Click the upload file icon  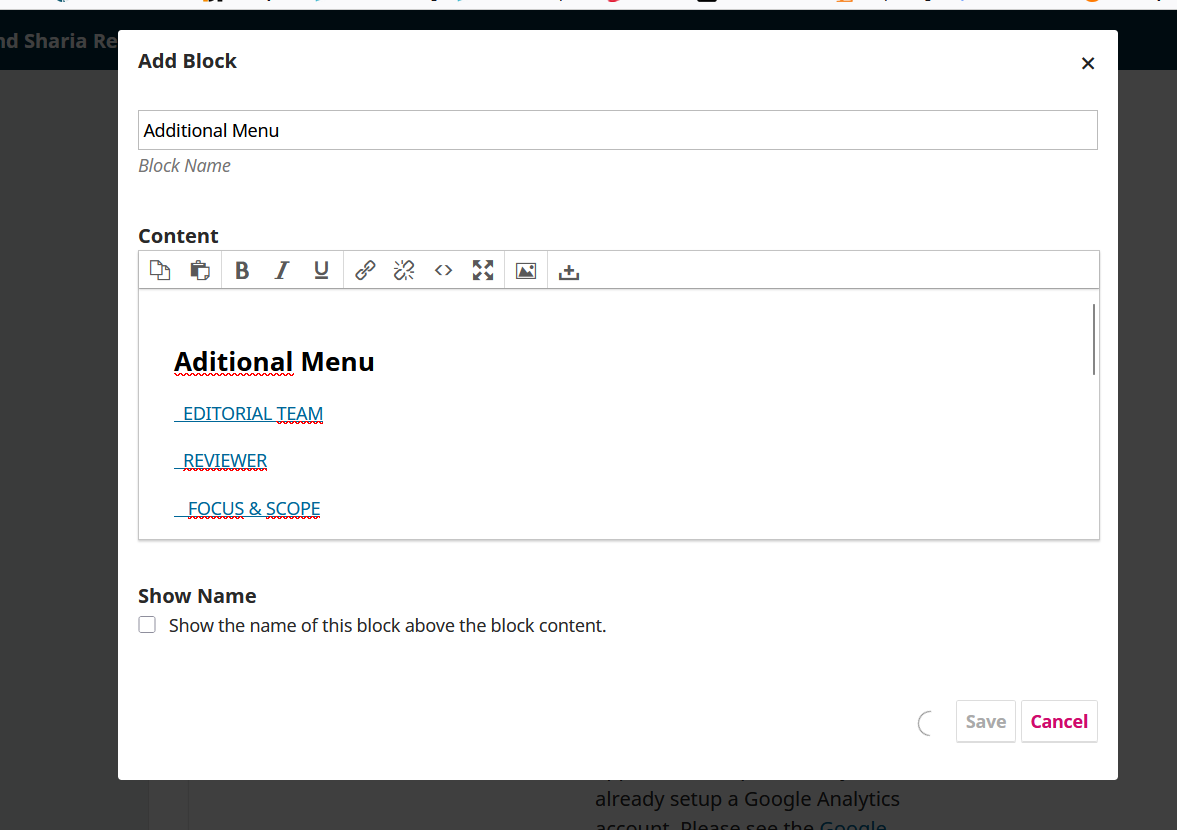tap(569, 271)
